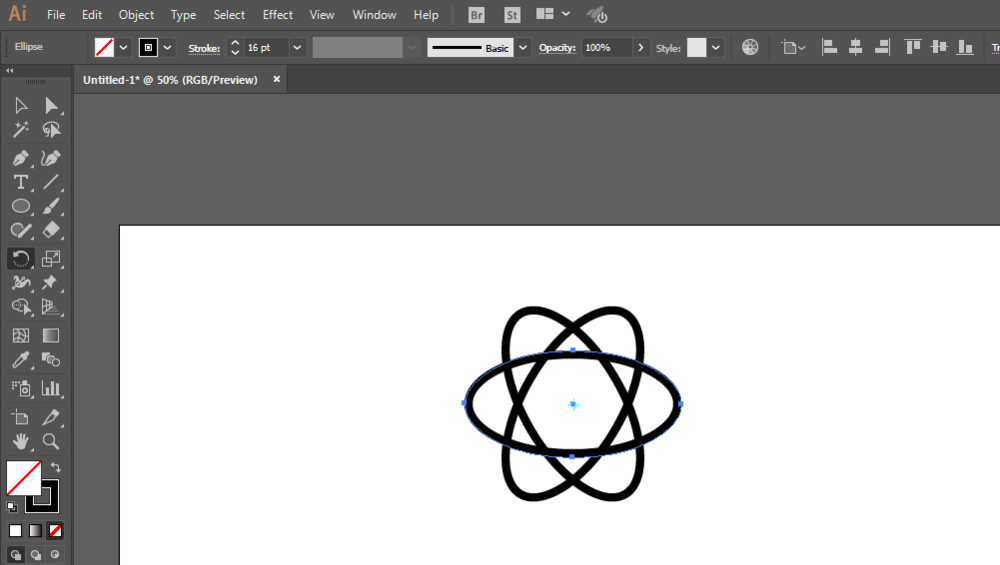Expand stroke weight dropdown beside 16 pt
The height and width of the screenshot is (565, 1000).
coord(297,48)
